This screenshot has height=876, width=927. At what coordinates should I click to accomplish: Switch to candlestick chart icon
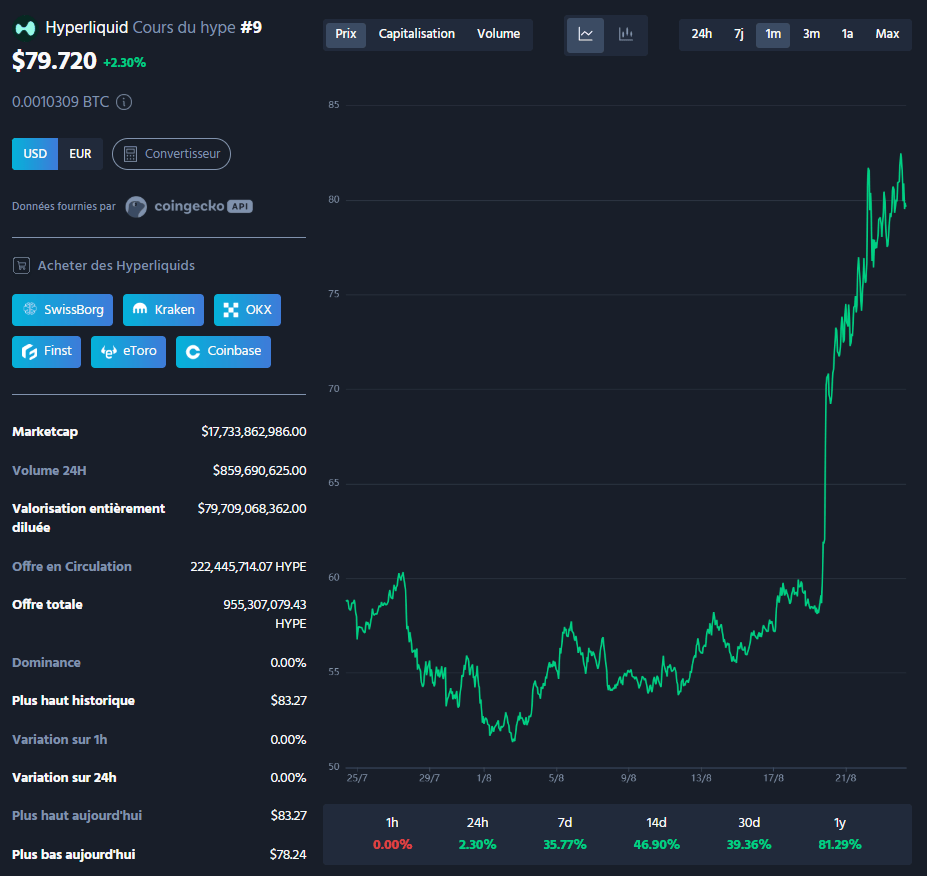pyautogui.click(x=625, y=34)
